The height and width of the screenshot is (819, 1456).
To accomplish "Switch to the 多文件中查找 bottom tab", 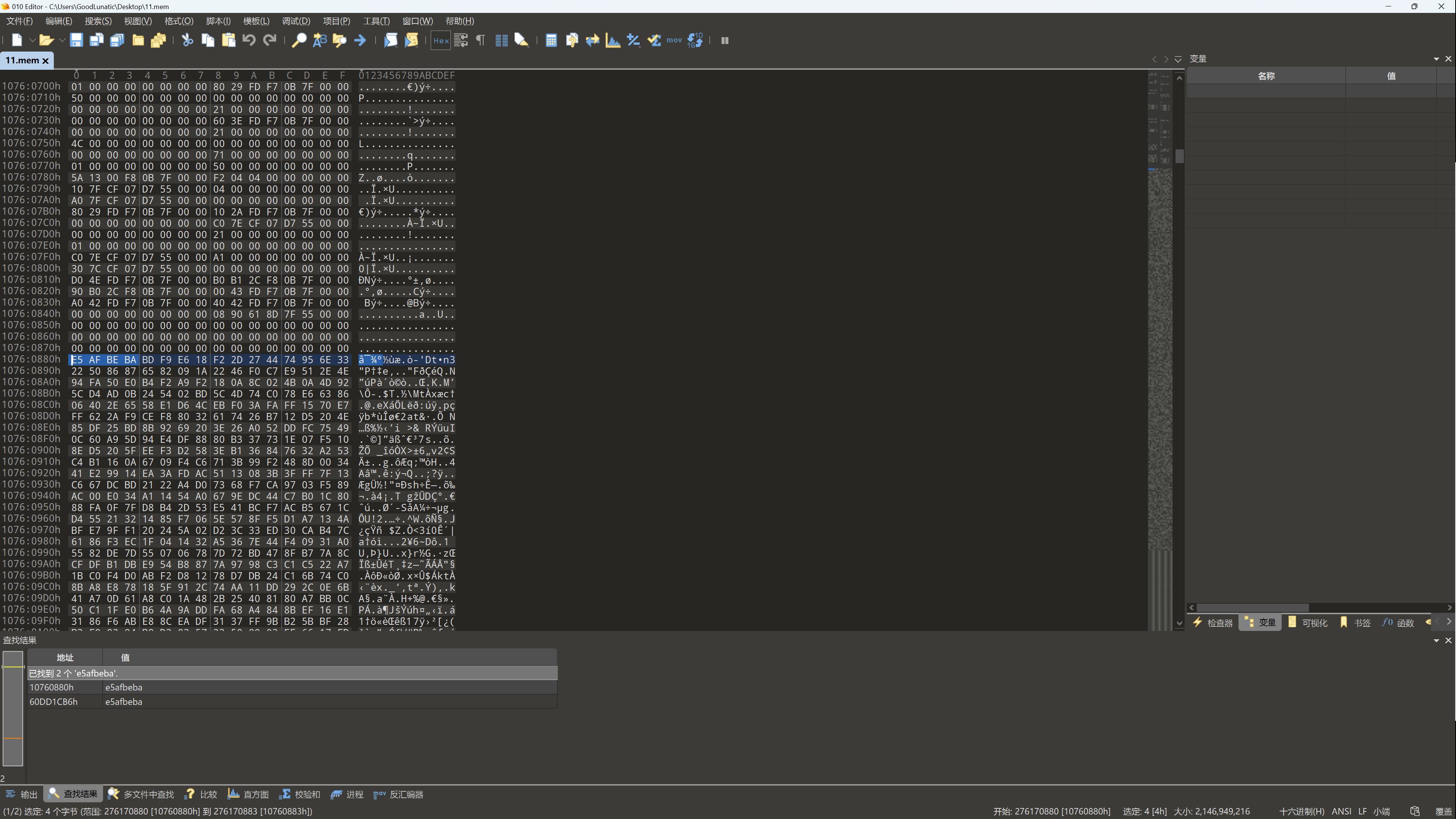I will coord(141,794).
